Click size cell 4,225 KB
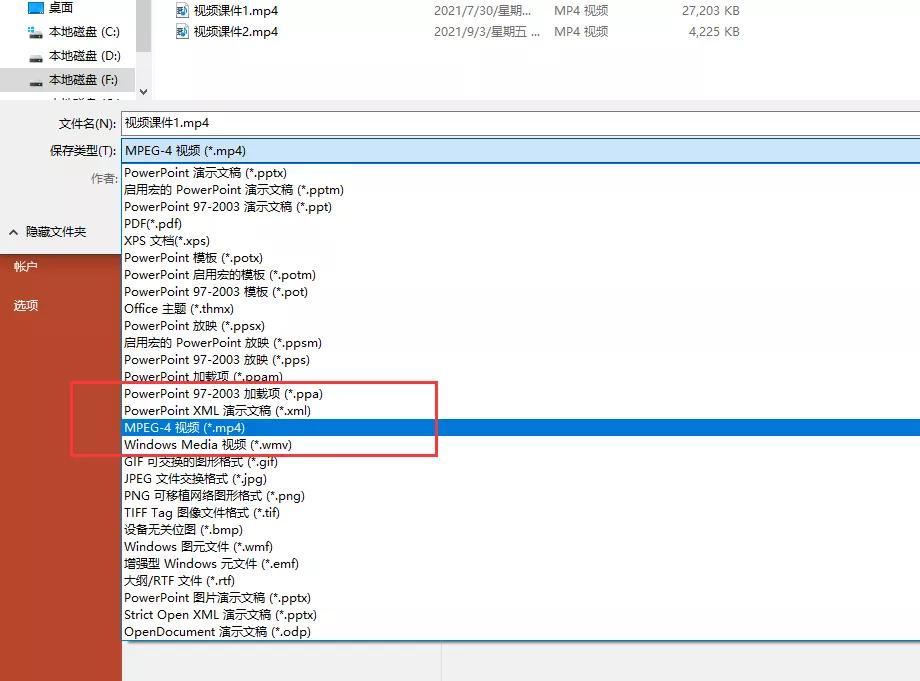 click(x=714, y=32)
